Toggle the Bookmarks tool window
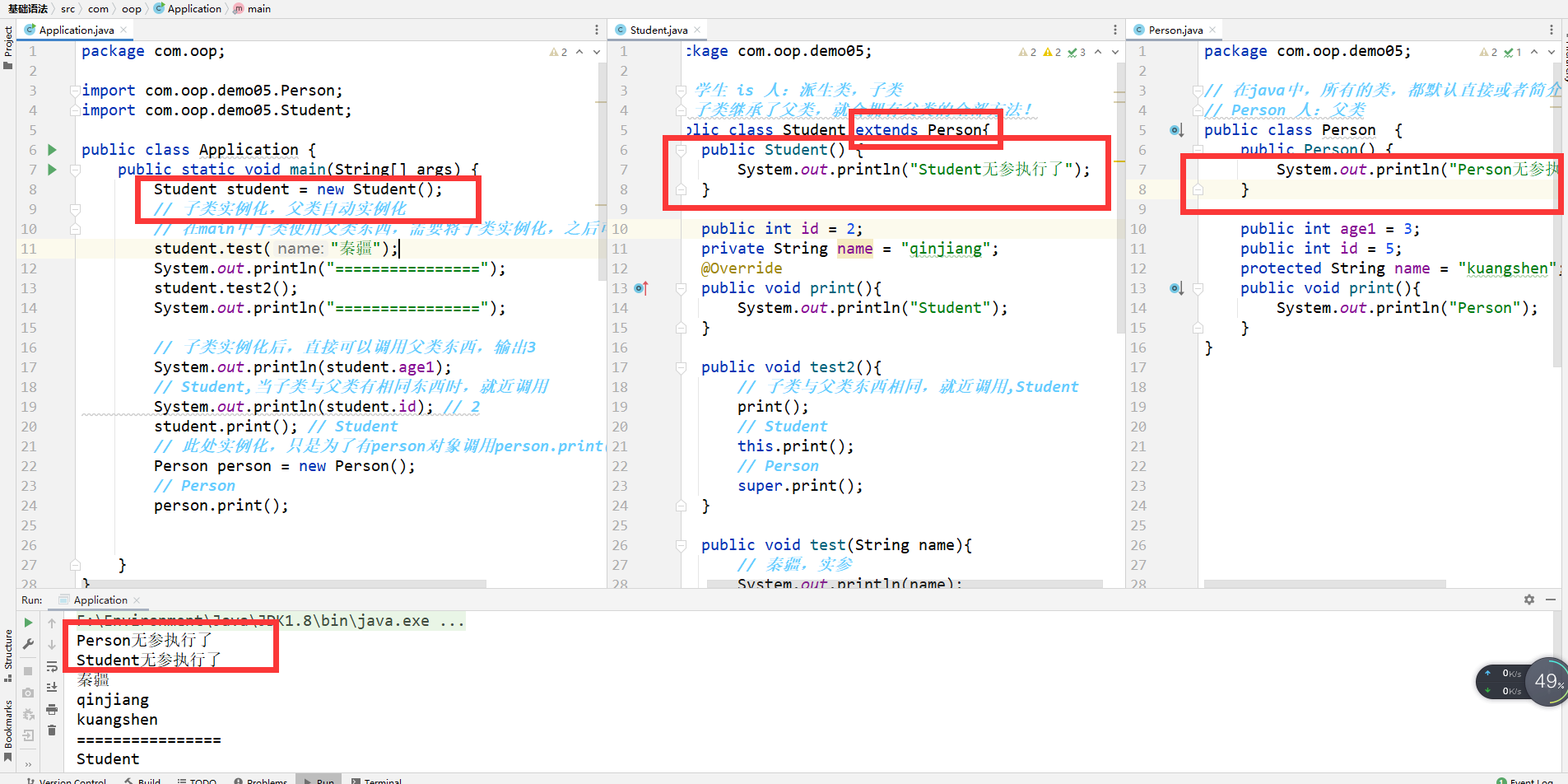This screenshot has height=784, width=1568. (8, 730)
